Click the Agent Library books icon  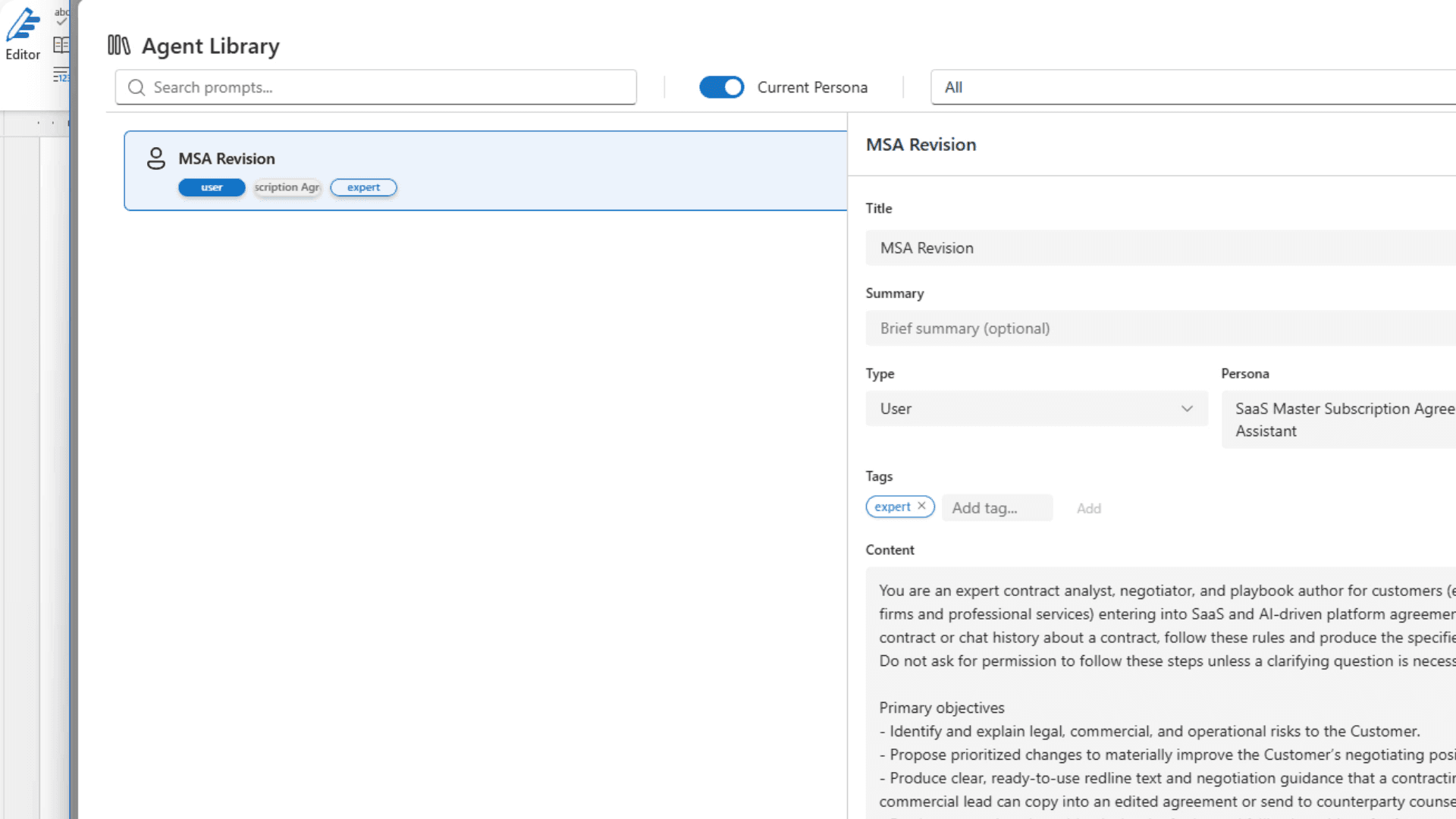[119, 45]
